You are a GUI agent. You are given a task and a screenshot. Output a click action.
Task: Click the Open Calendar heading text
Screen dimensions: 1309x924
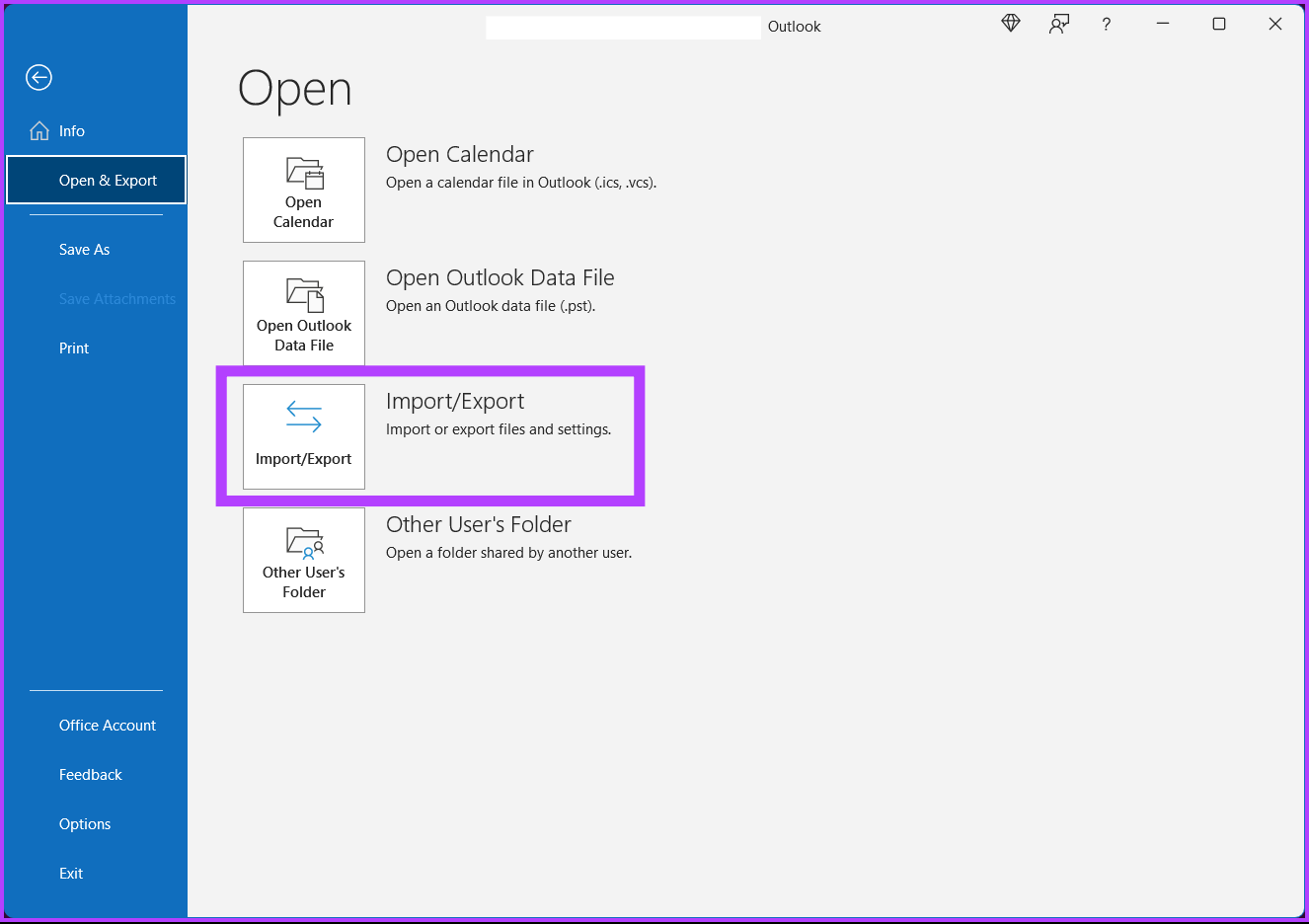(460, 154)
